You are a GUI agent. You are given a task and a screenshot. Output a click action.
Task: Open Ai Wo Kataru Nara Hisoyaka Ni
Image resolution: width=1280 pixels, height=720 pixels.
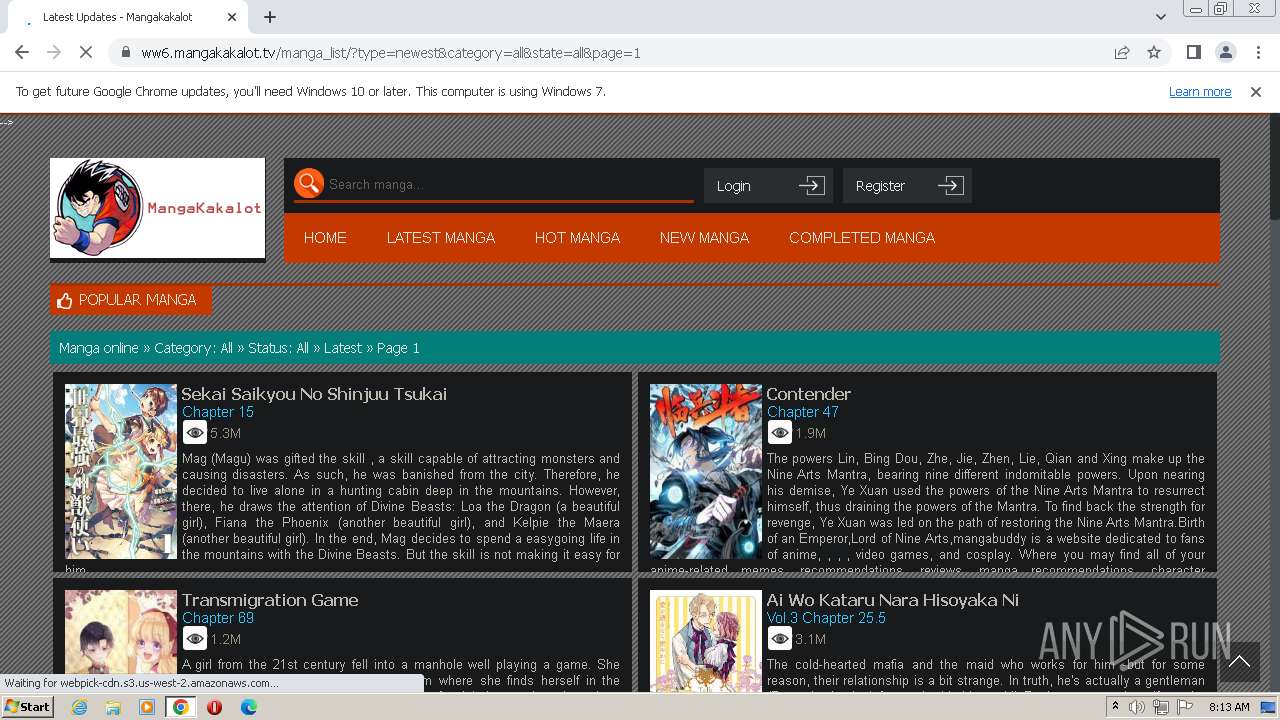tap(892, 600)
